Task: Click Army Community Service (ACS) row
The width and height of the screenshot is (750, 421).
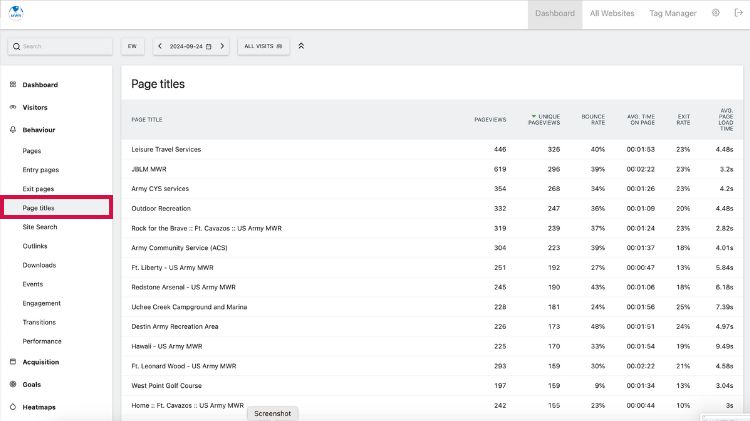Action: [x=432, y=248]
